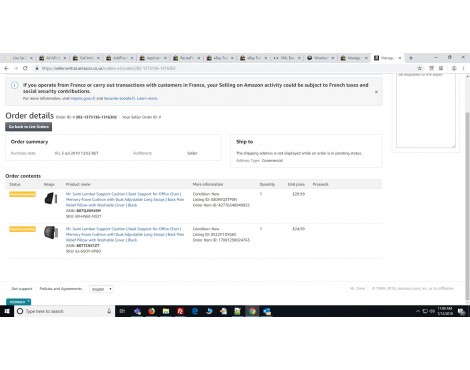Click inside the seller notes text box on the right
This screenshot has height=370, width=470.
tap(426, 110)
